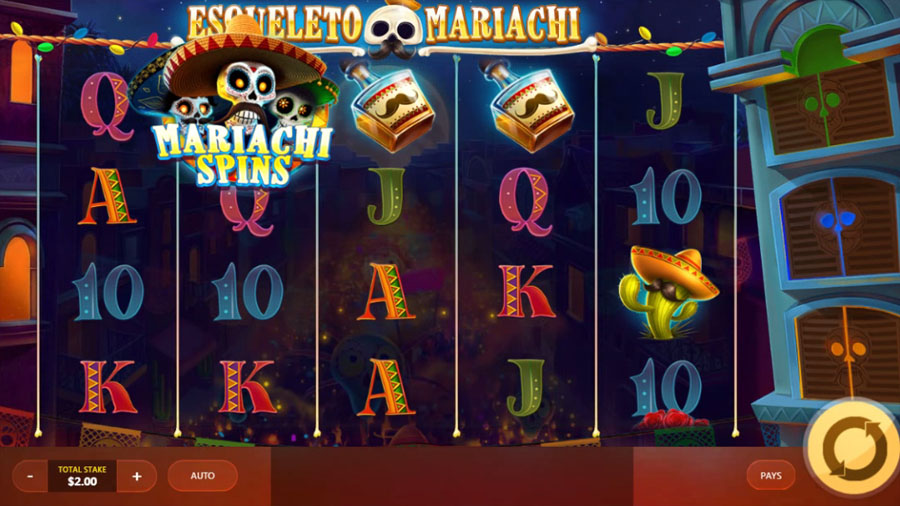
Task: Click the blue 10 above the cactus
Action: pos(666,197)
